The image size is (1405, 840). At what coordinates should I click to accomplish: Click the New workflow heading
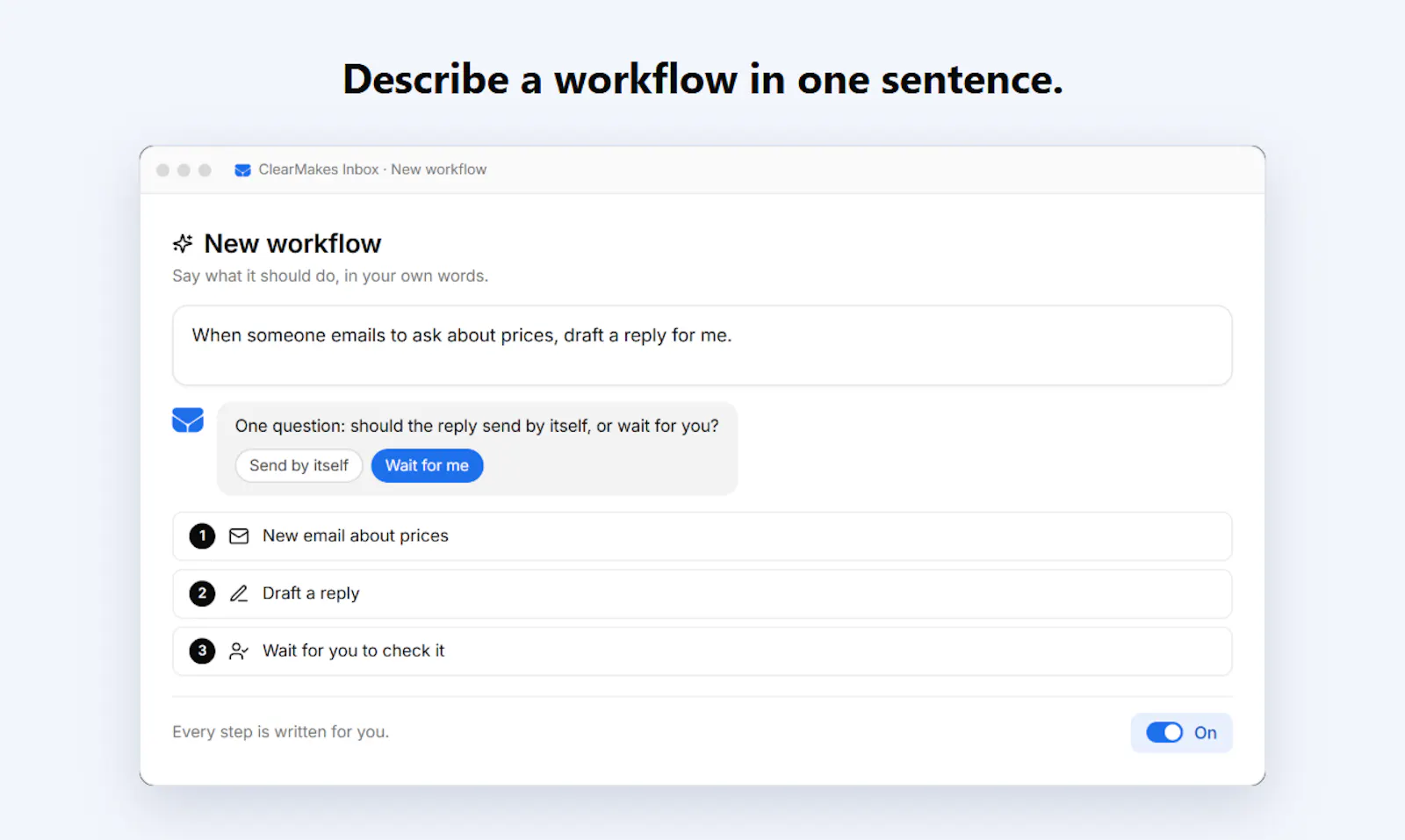coord(292,243)
